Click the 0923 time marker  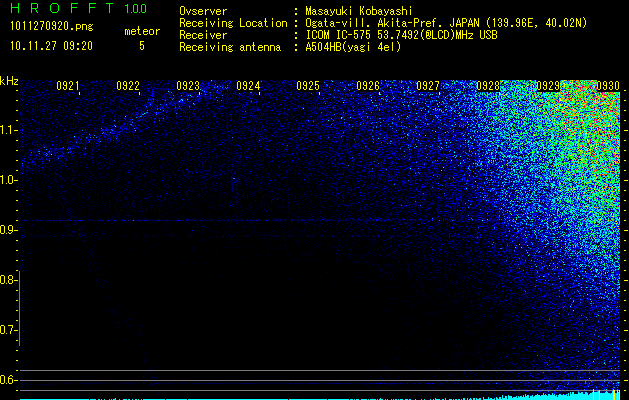click(x=188, y=85)
